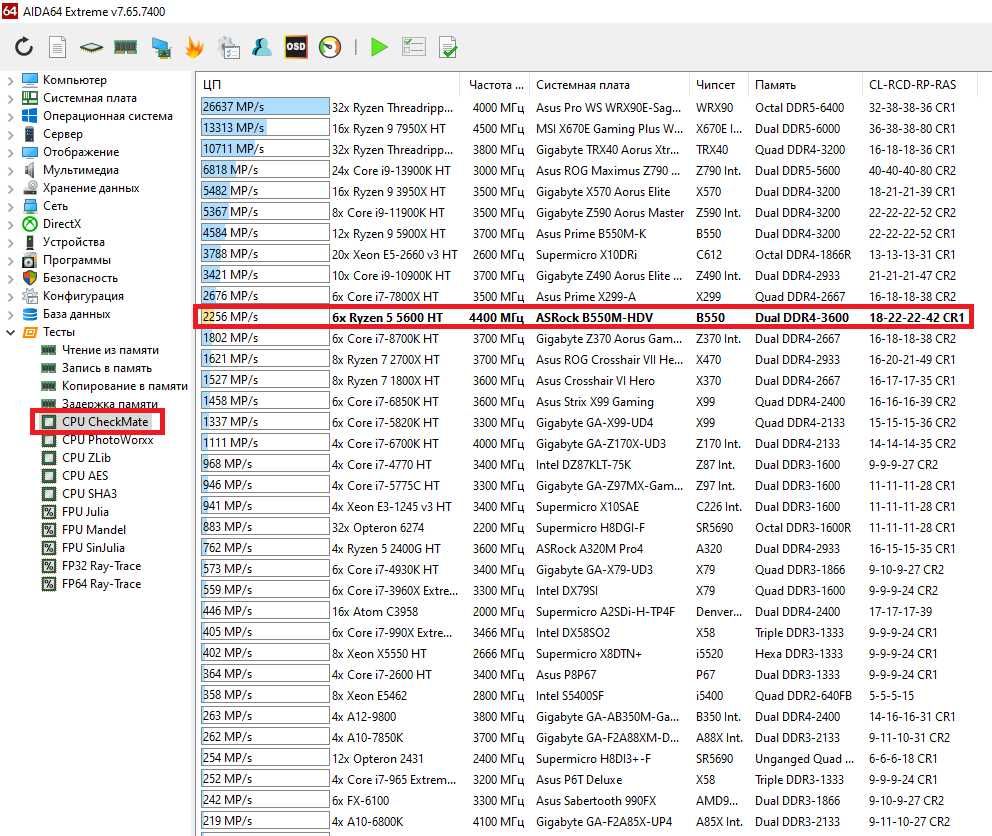Click the user person toolbar icon
This screenshot has width=992, height=836.
tap(261, 47)
